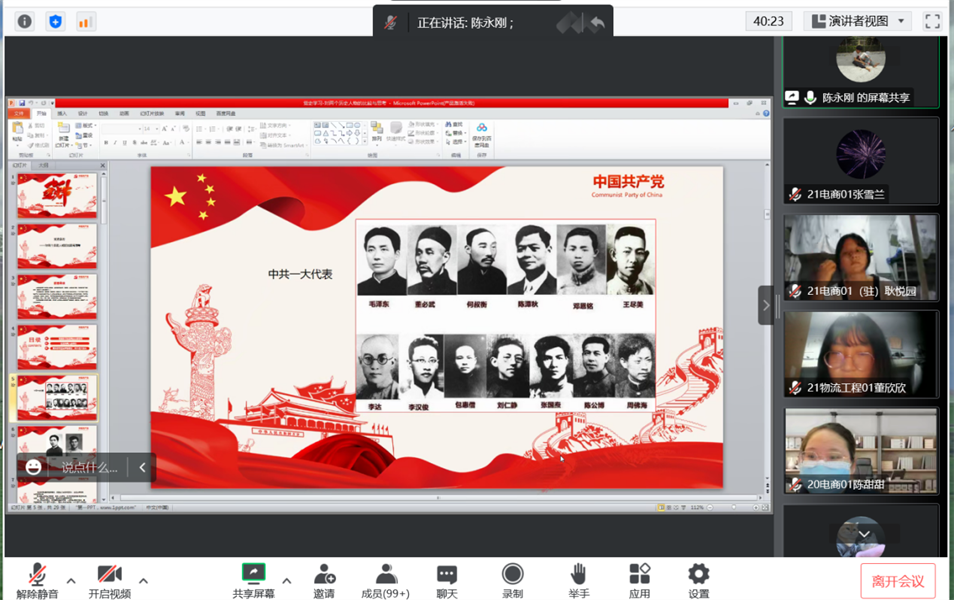Unmute the microphone with 解除静音
This screenshot has height=600, width=954.
pos(37,579)
